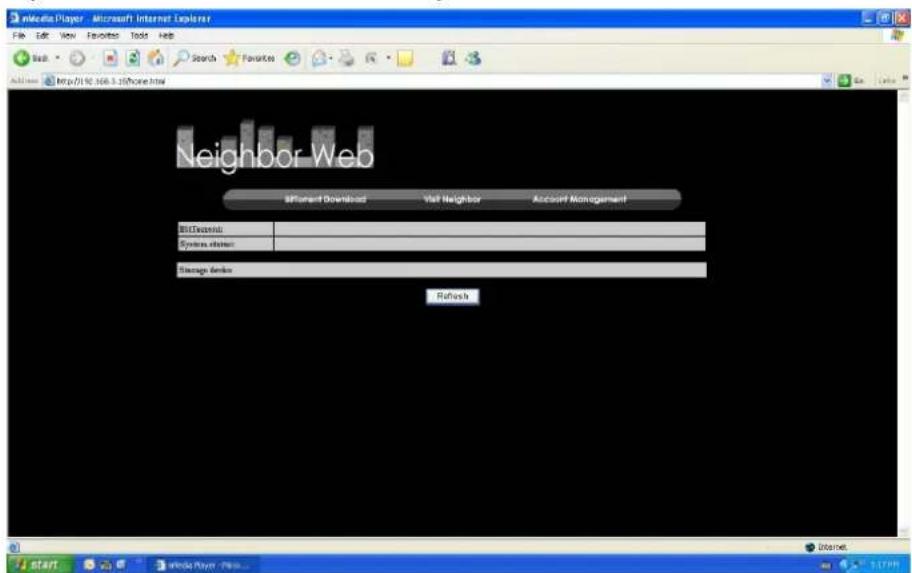912x573 pixels.
Task: Click the address bar URL field
Action: click(x=433, y=81)
